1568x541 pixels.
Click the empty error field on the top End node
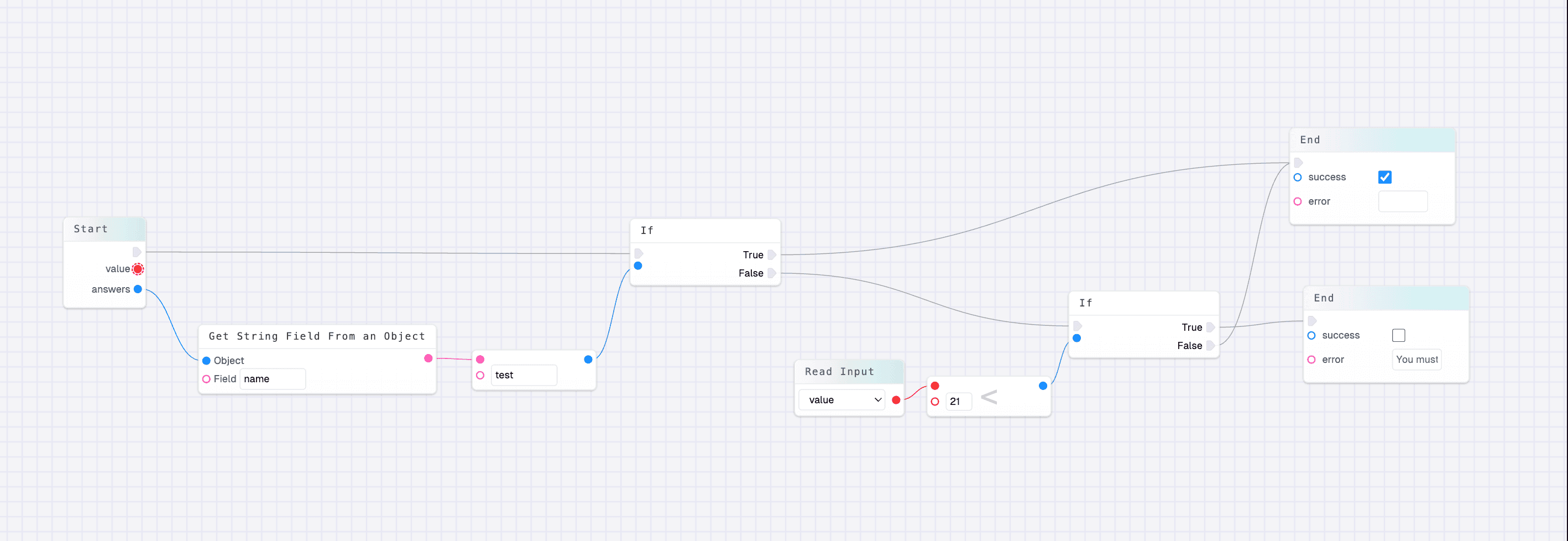tap(1403, 201)
